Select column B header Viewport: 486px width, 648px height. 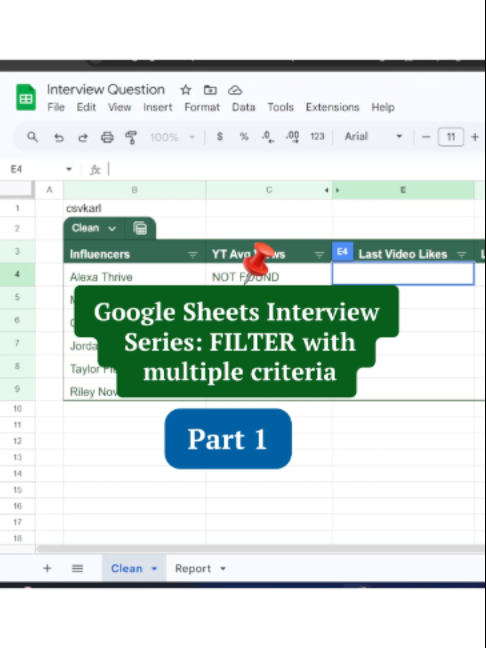tap(135, 190)
